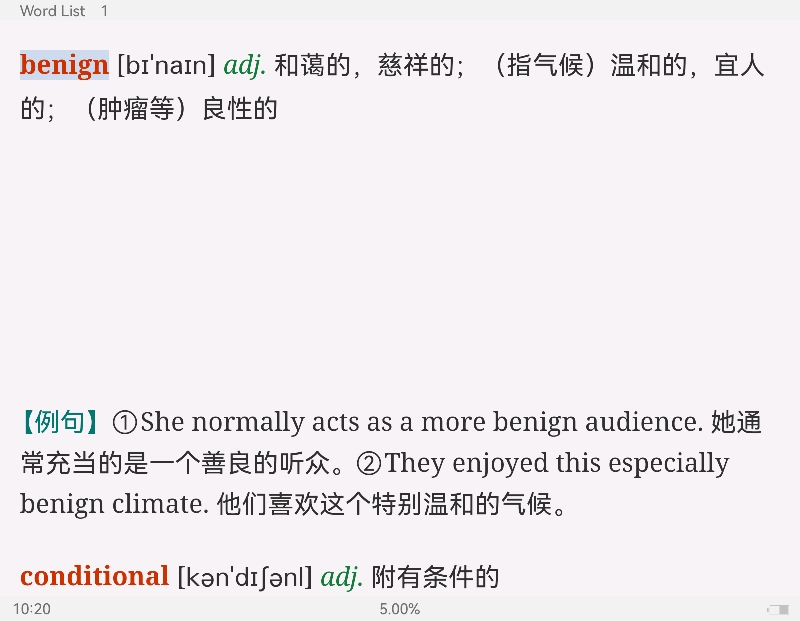The height and width of the screenshot is (621, 800).
Task: Click the page number 1 in header
Action: point(104,11)
